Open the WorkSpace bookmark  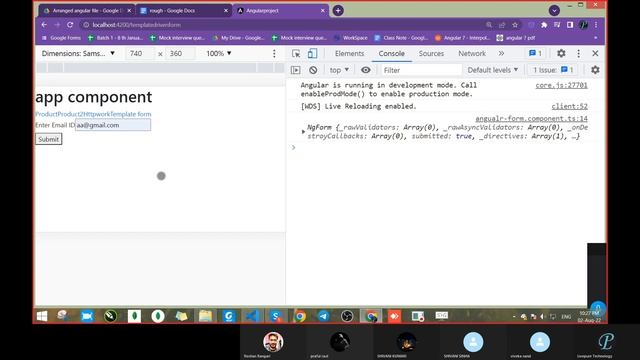(351, 38)
